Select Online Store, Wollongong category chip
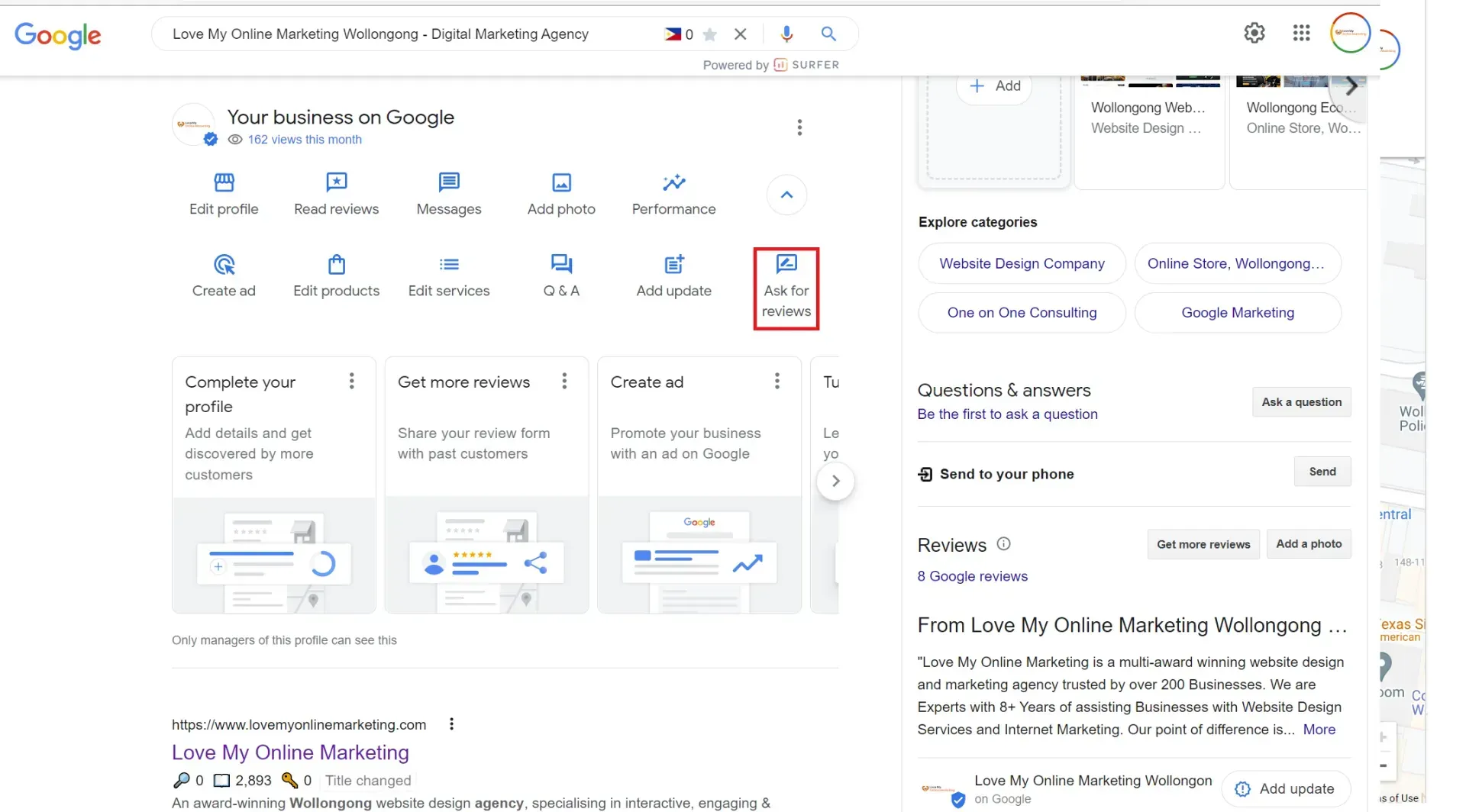The height and width of the screenshot is (812, 1466). coord(1238,263)
